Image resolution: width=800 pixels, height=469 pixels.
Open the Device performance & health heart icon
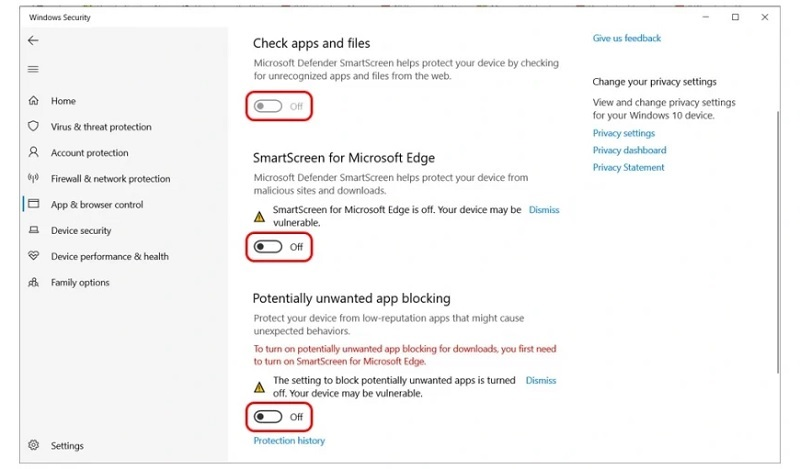coord(33,257)
